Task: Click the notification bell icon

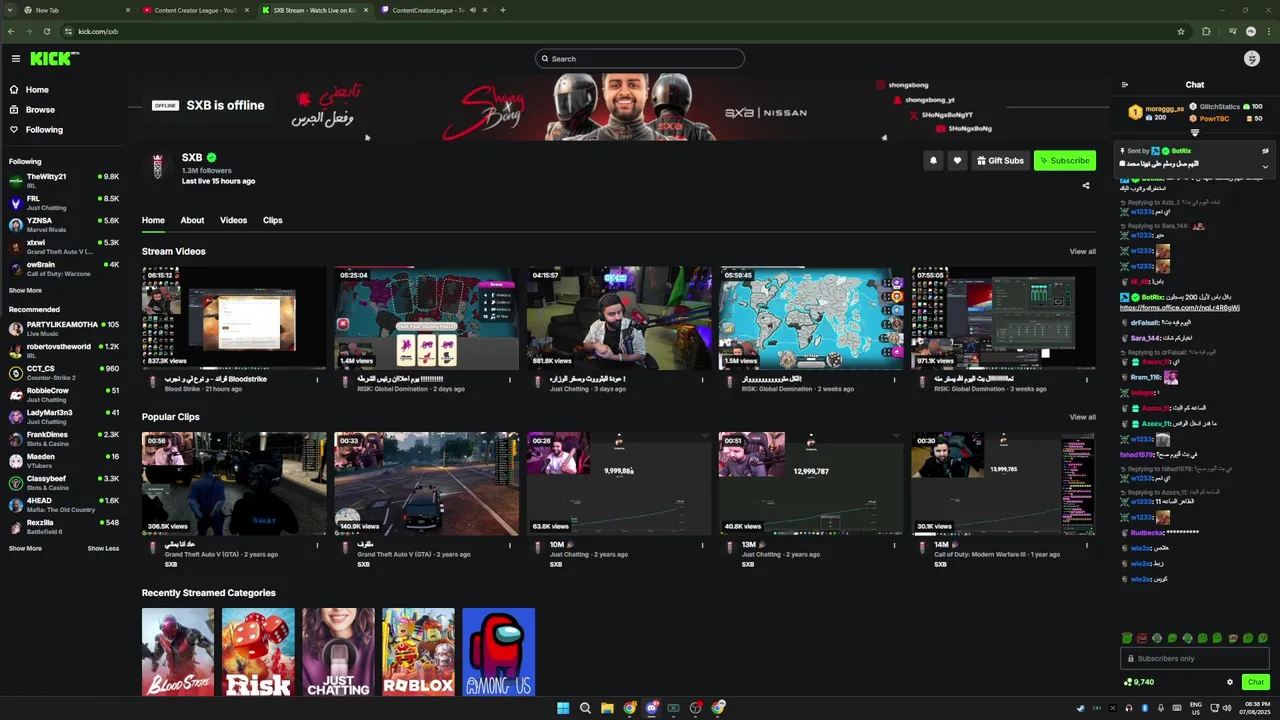Action: click(x=933, y=160)
